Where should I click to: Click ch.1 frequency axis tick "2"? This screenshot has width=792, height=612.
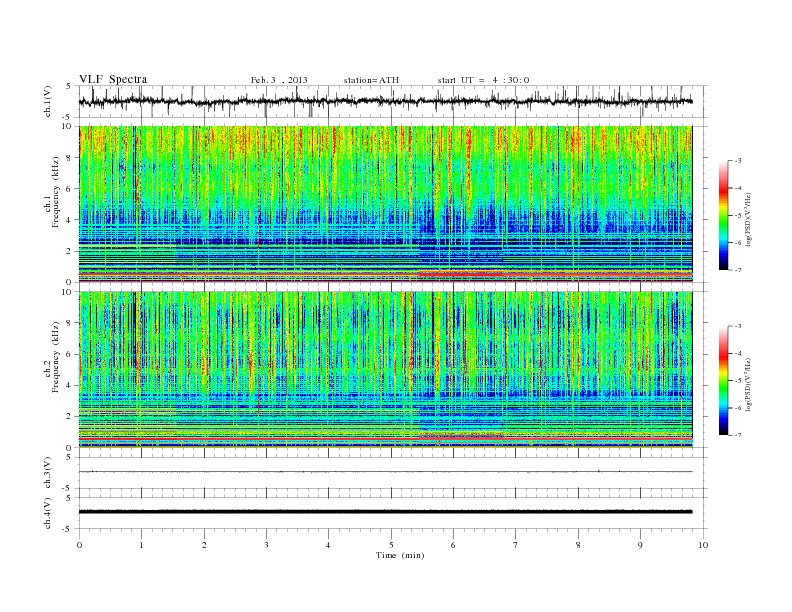coord(70,251)
